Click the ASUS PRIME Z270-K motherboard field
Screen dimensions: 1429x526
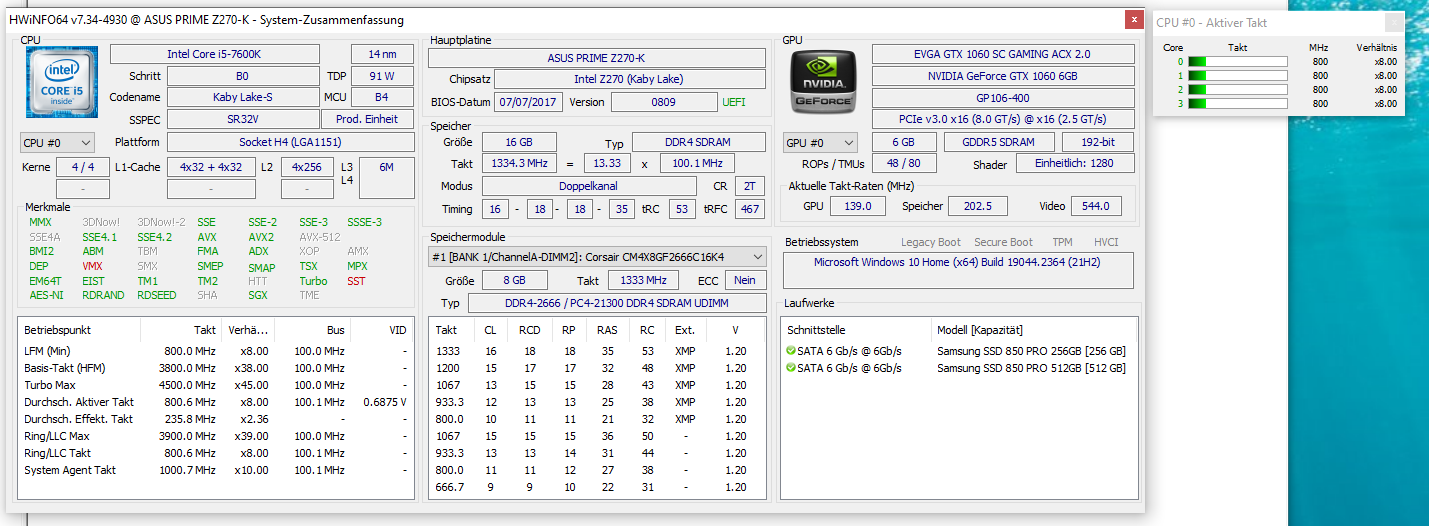click(x=597, y=58)
